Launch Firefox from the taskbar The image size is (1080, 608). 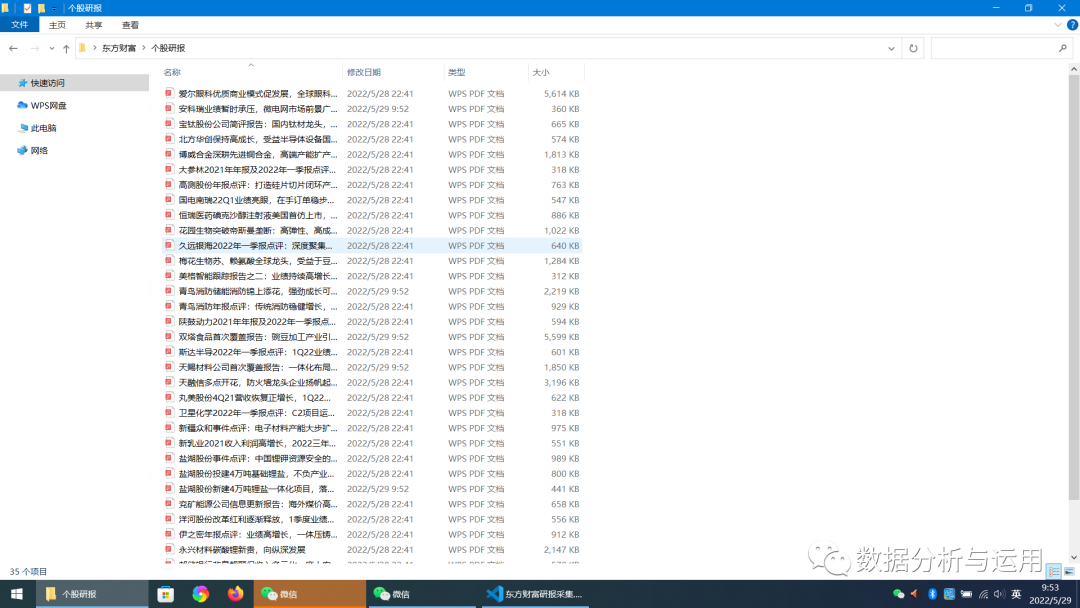coord(236,594)
